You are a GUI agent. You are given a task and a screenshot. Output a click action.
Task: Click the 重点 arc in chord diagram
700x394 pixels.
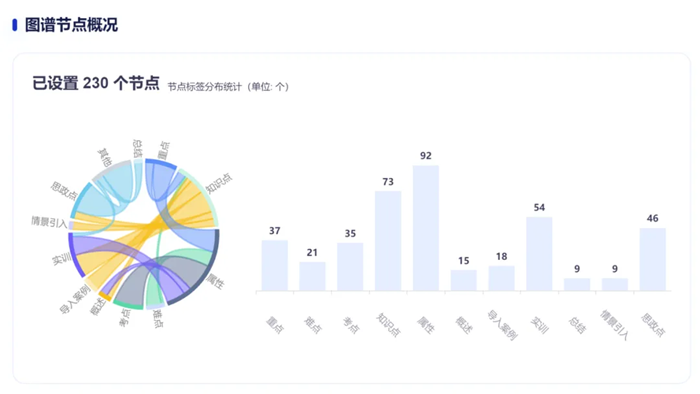[x=161, y=163]
